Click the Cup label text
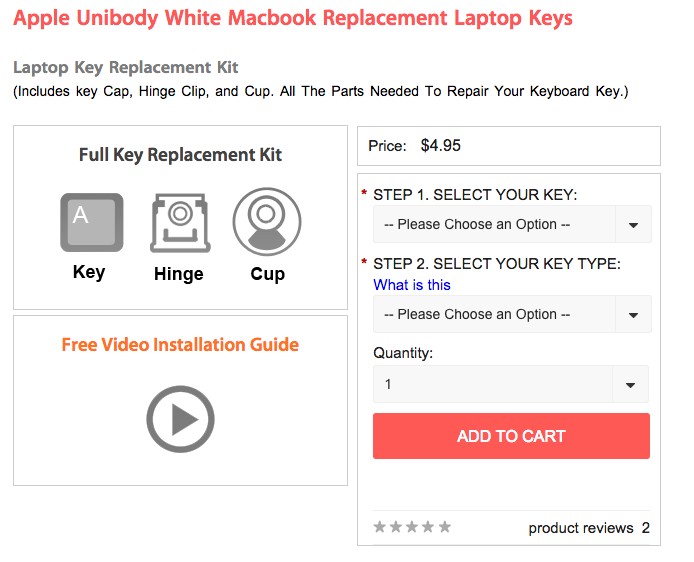Image resolution: width=694 pixels, height=562 pixels. pyautogui.click(x=267, y=274)
